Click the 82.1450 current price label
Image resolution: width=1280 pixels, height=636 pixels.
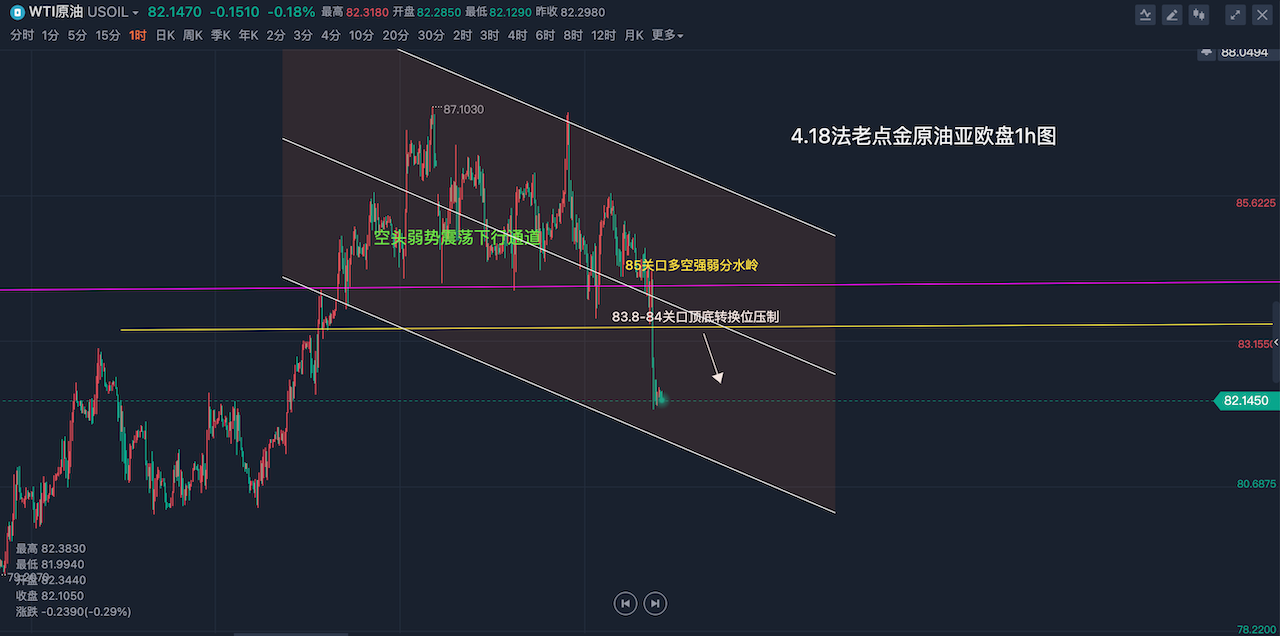click(1244, 400)
